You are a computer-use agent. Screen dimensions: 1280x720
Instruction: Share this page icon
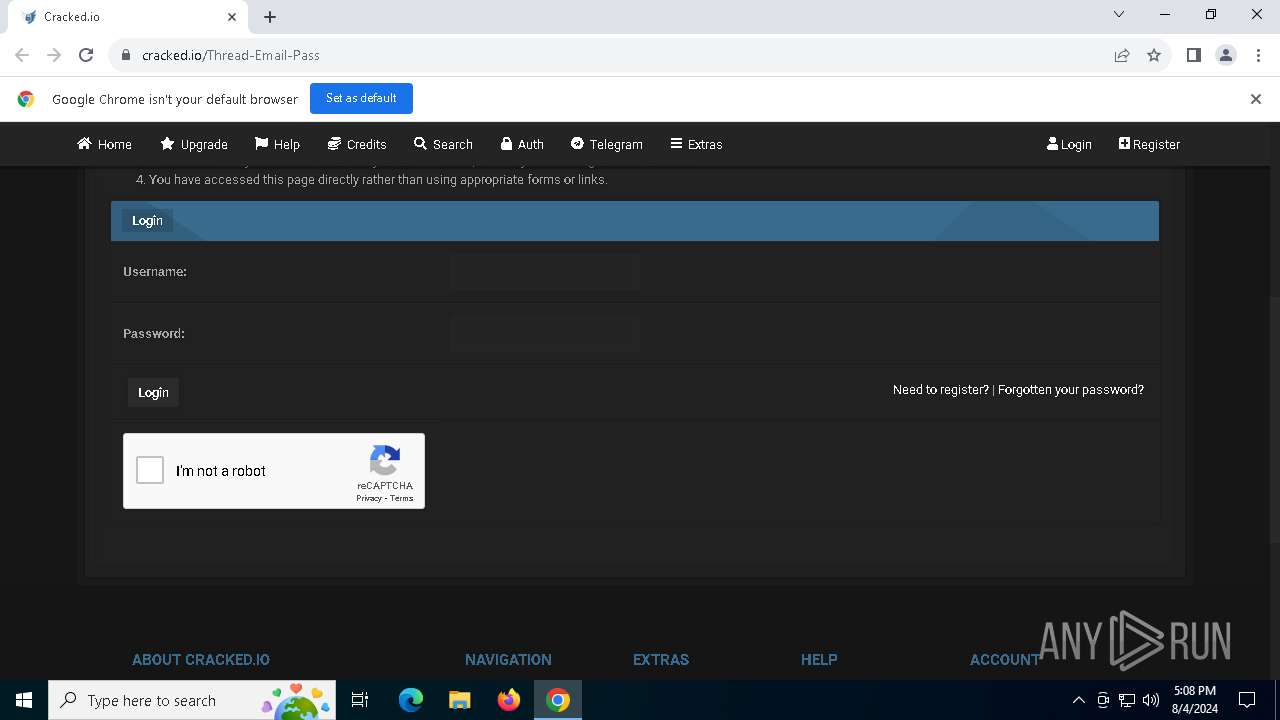tap(1122, 55)
